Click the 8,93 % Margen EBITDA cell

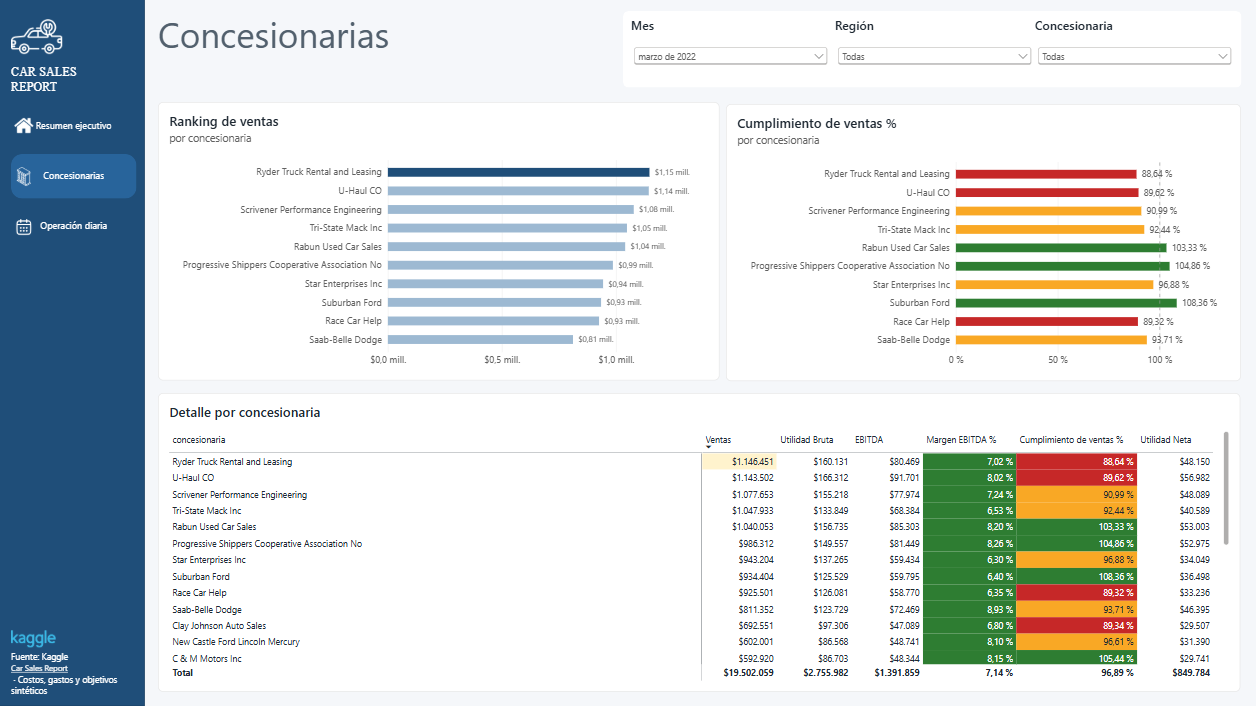pyautogui.click(x=969, y=610)
